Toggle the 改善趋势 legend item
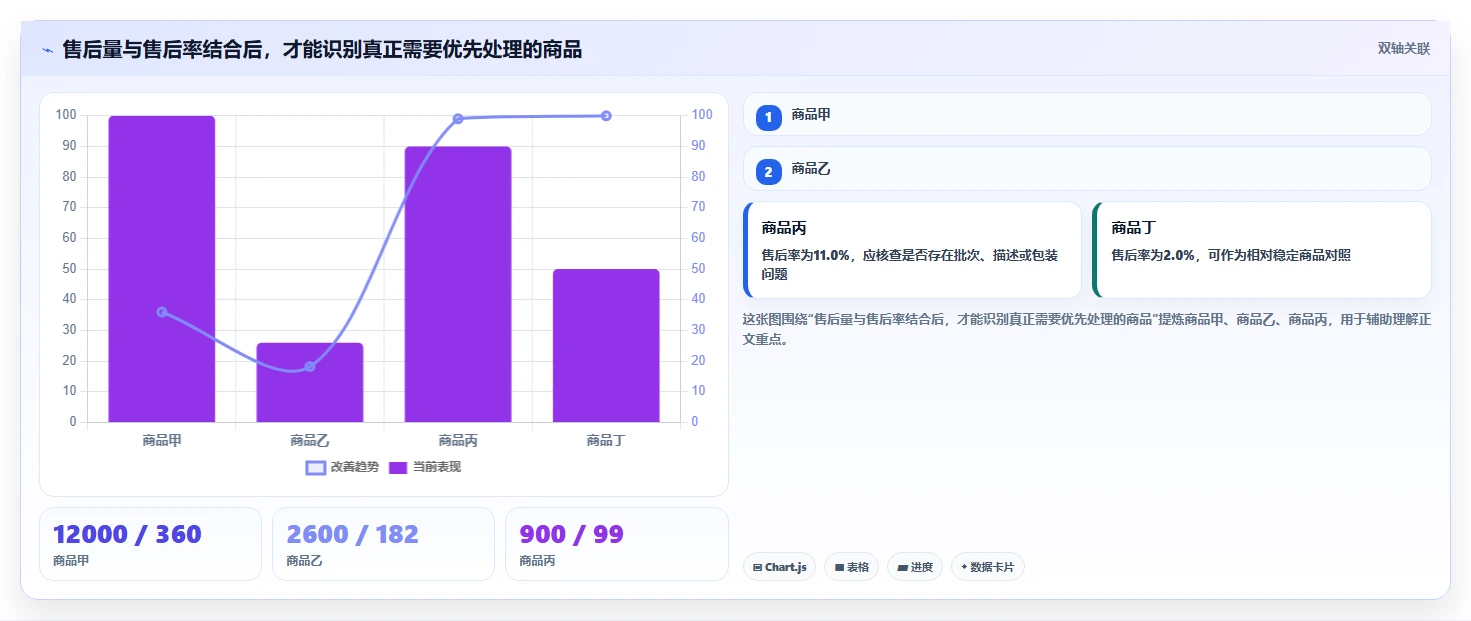The width and height of the screenshot is (1471, 621). point(342,467)
